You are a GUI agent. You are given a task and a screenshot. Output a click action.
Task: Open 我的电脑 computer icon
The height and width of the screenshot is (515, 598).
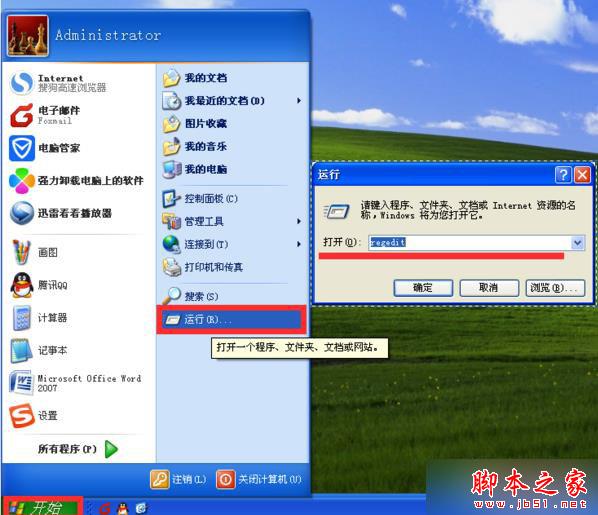pyautogui.click(x=172, y=169)
